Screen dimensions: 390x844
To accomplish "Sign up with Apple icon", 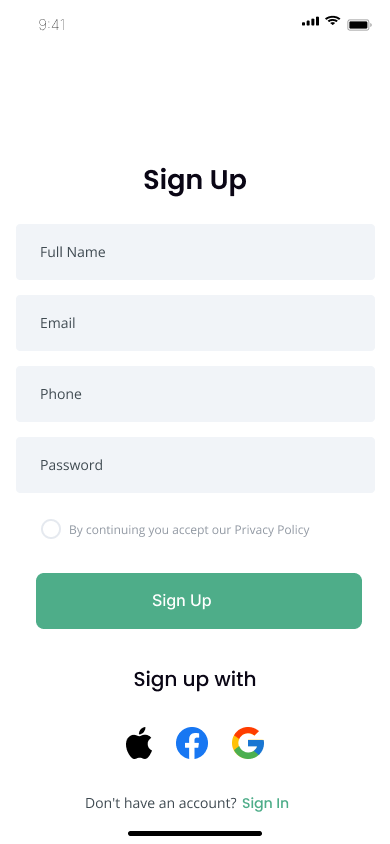I will pos(139,743).
